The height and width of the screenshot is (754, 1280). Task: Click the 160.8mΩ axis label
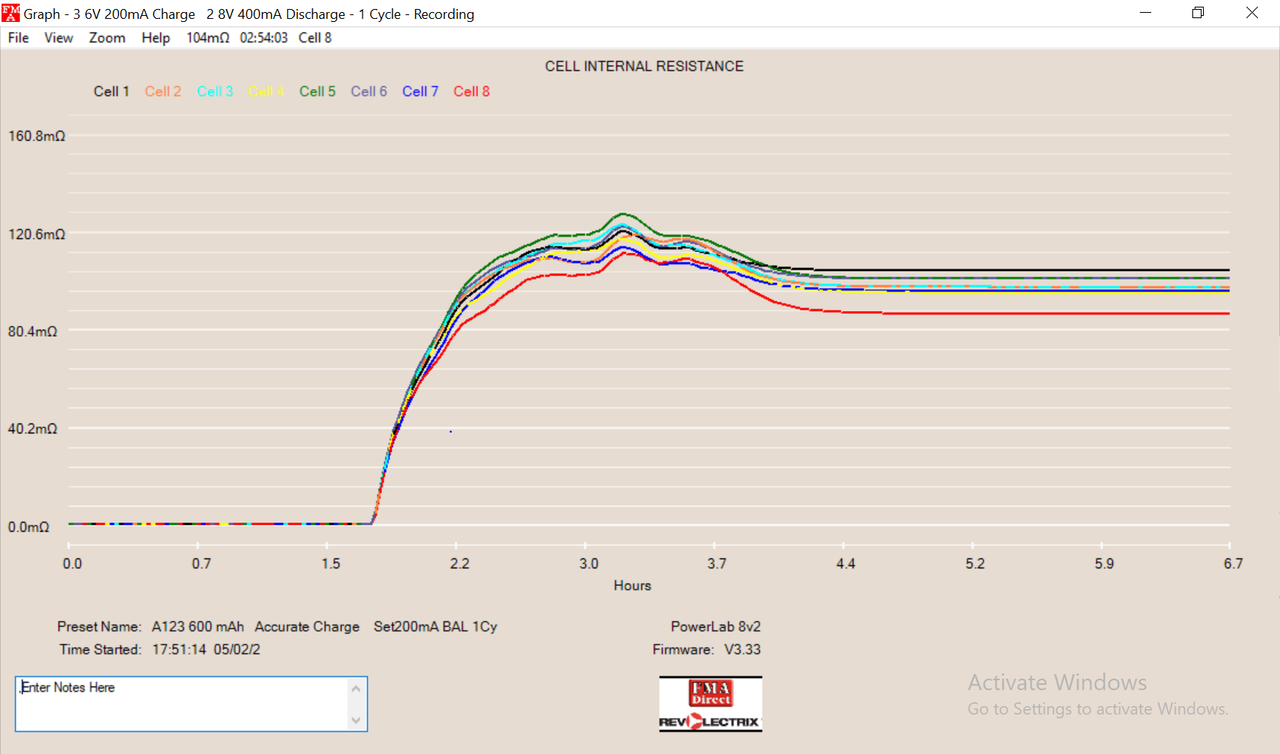(36, 136)
